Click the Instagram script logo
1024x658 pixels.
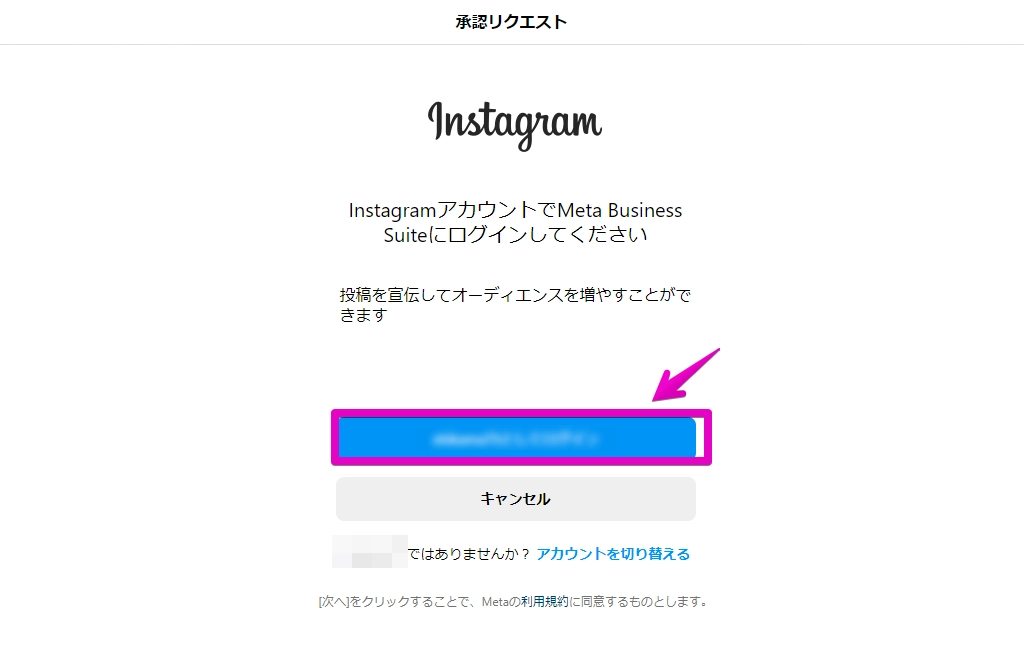515,125
